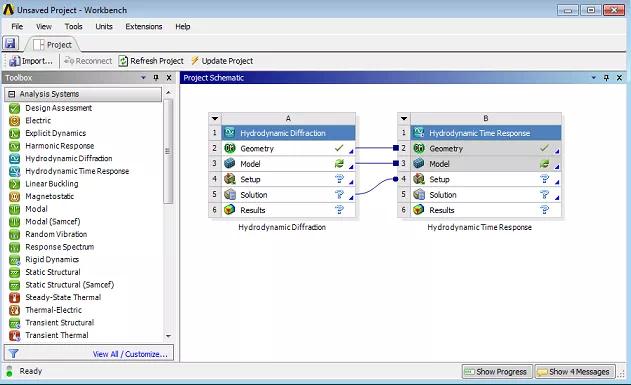Collapse the Analysis Systems group

click(x=12, y=94)
